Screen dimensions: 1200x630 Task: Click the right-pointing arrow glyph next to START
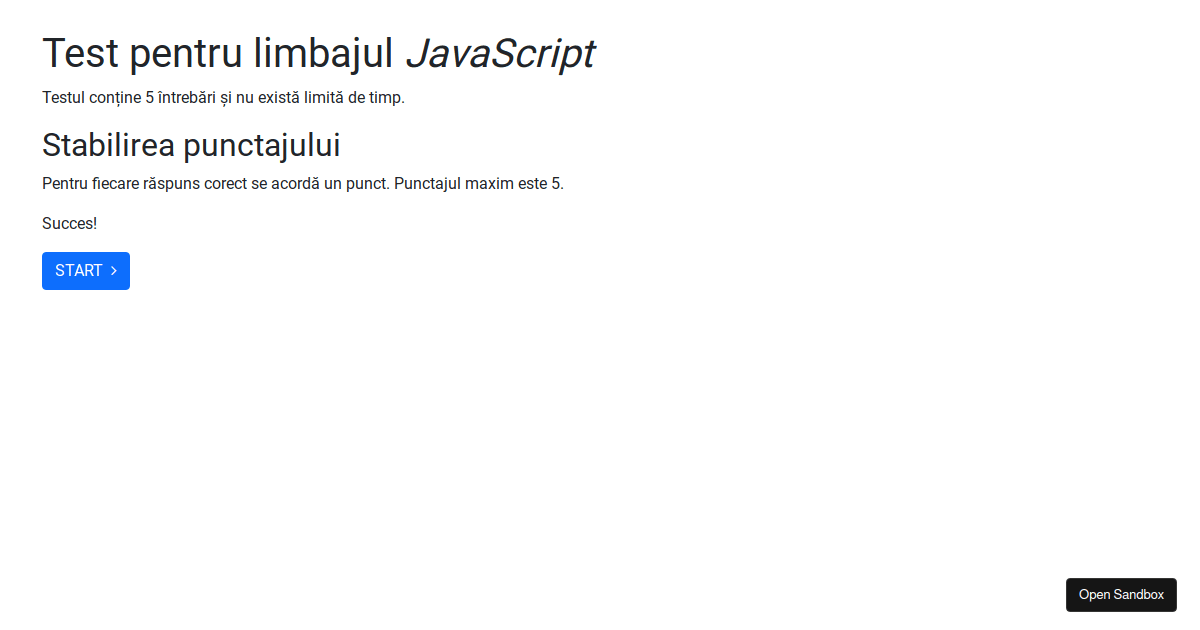click(x=114, y=270)
